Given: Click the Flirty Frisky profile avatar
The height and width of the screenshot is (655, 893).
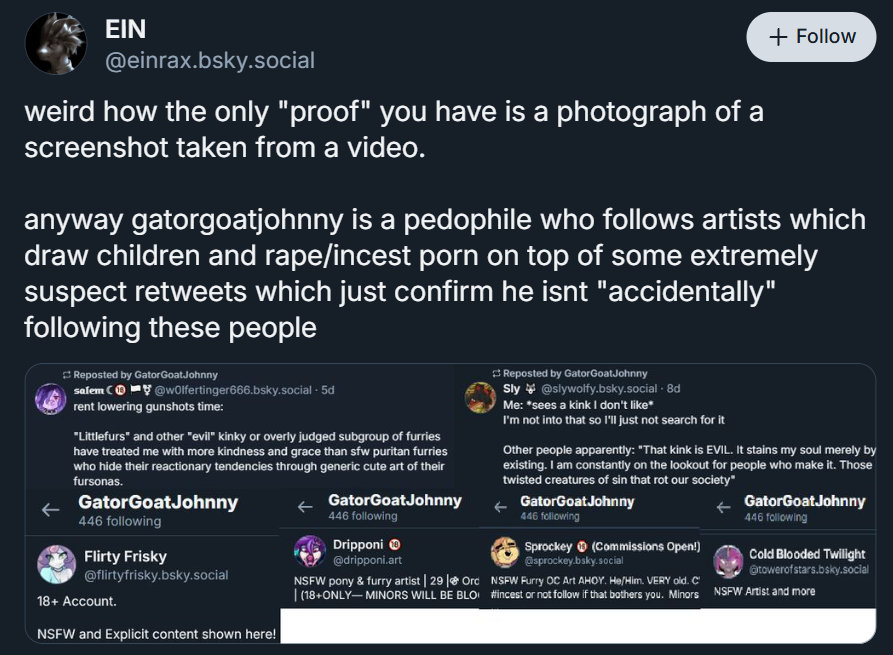Looking at the screenshot, I should point(56,564).
